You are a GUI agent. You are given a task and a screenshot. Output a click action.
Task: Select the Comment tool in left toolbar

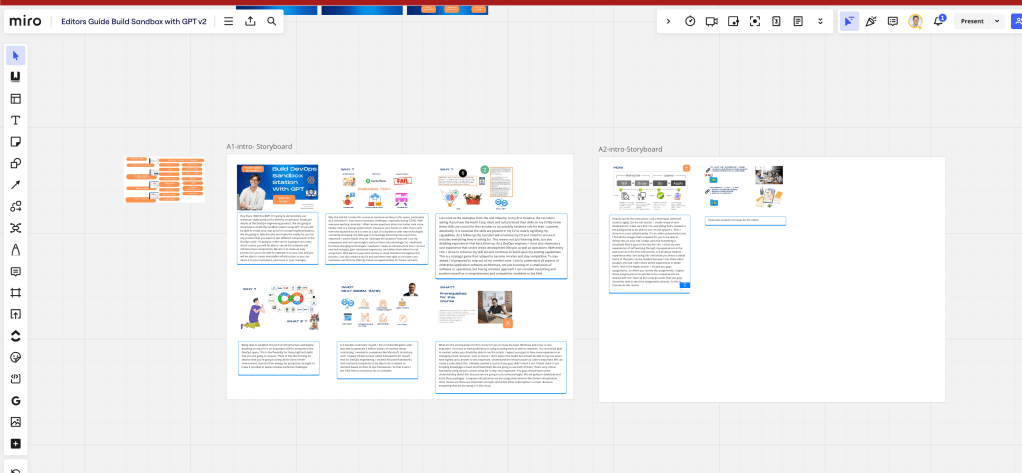(x=16, y=271)
